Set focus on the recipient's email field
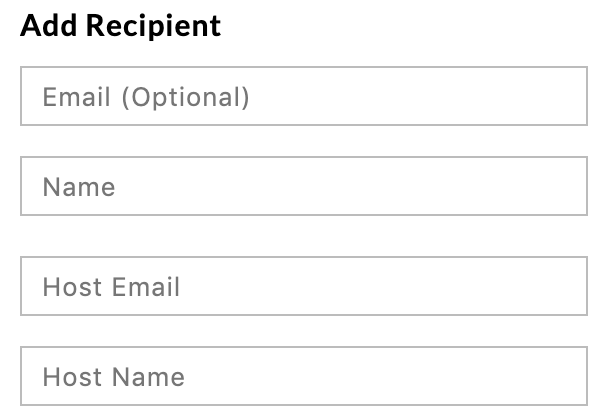This screenshot has height=420, width=608. pos(303,97)
